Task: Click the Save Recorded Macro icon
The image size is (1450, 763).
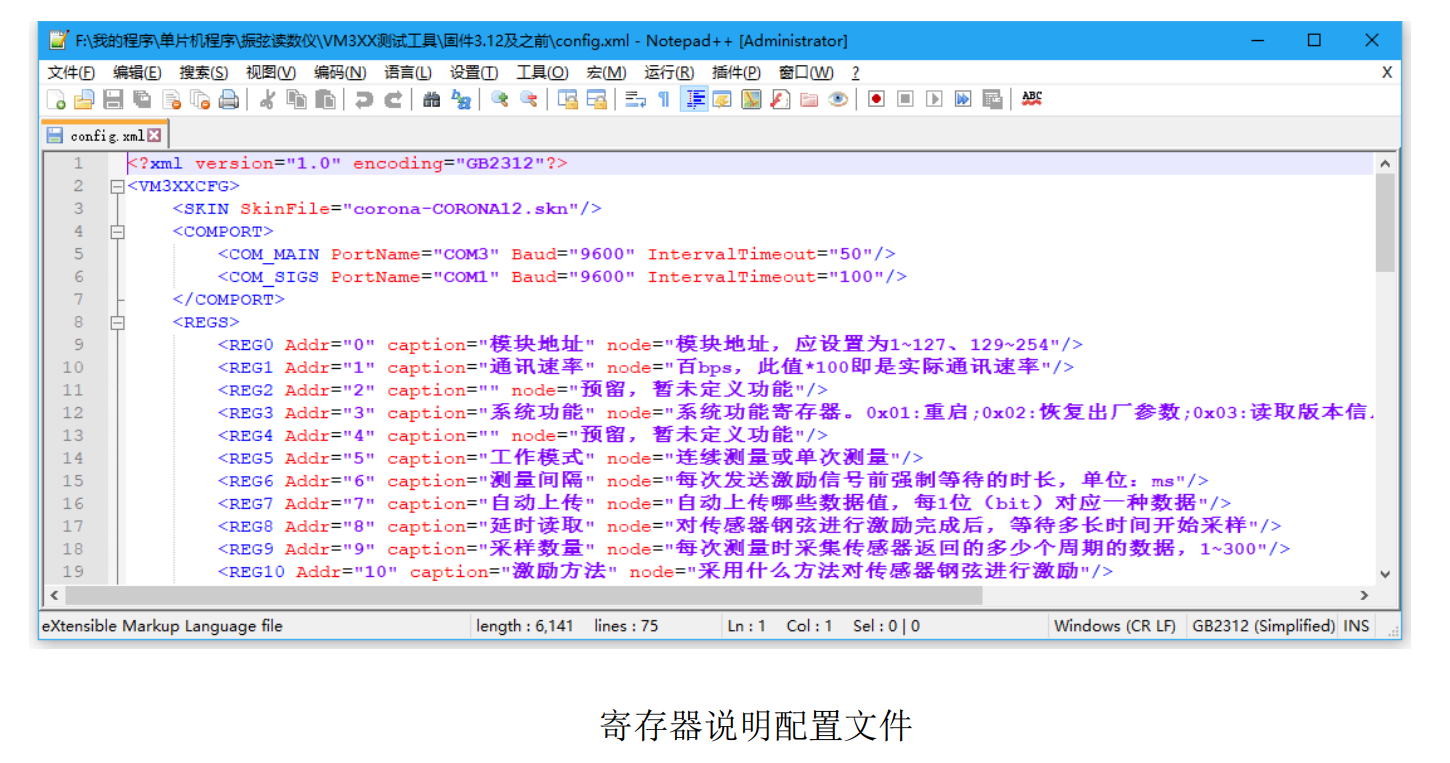Action: click(992, 99)
